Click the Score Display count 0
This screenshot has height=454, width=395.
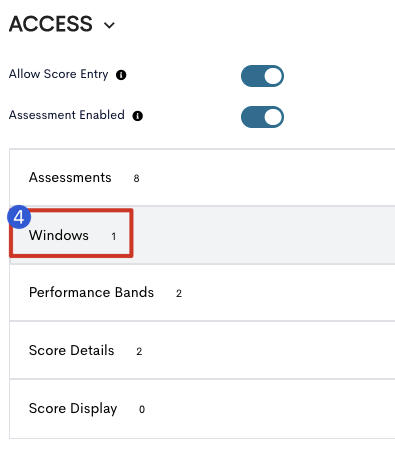tap(142, 409)
